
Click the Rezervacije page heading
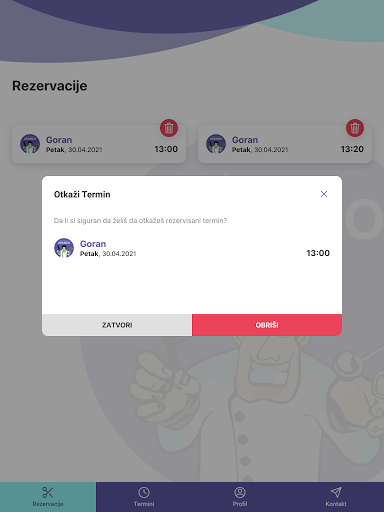coord(50,86)
